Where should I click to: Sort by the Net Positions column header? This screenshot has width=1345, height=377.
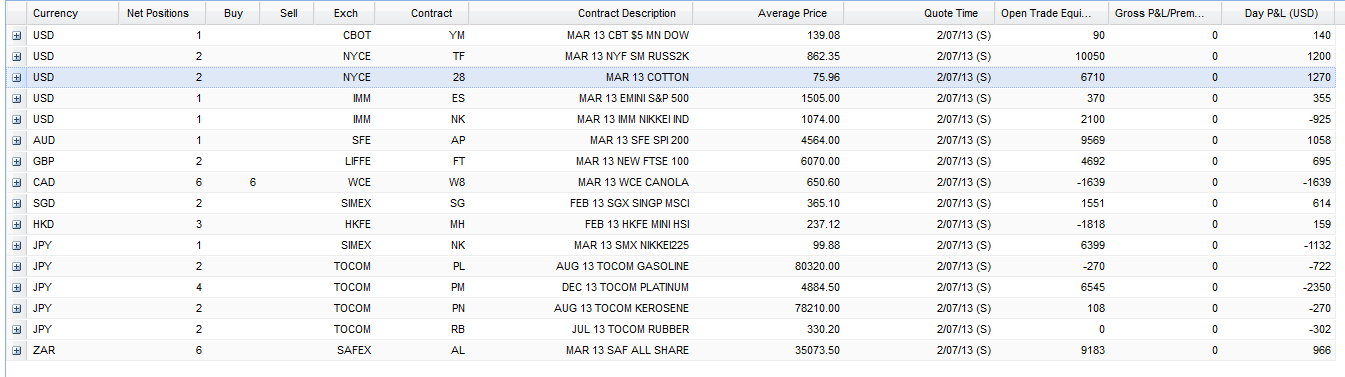coord(162,13)
